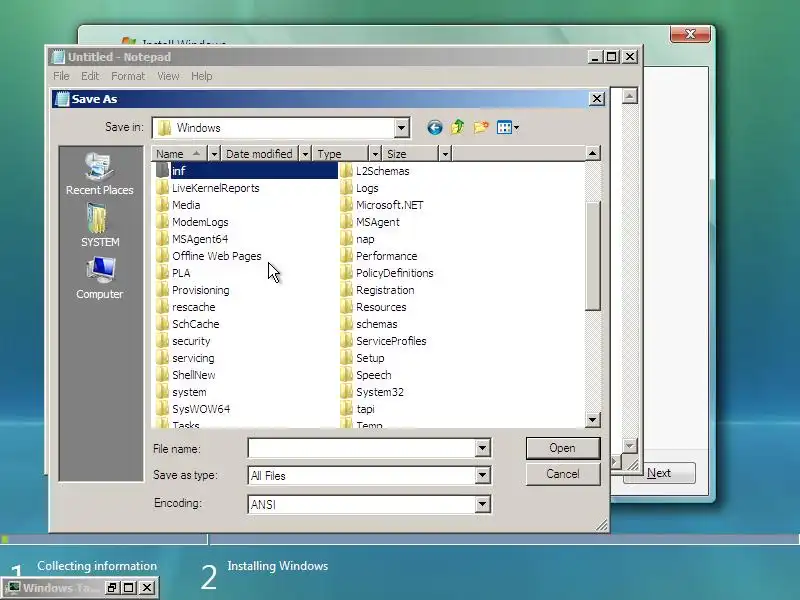800x600 pixels.
Task: Open the Name column filter arrow
Action: tap(214, 154)
